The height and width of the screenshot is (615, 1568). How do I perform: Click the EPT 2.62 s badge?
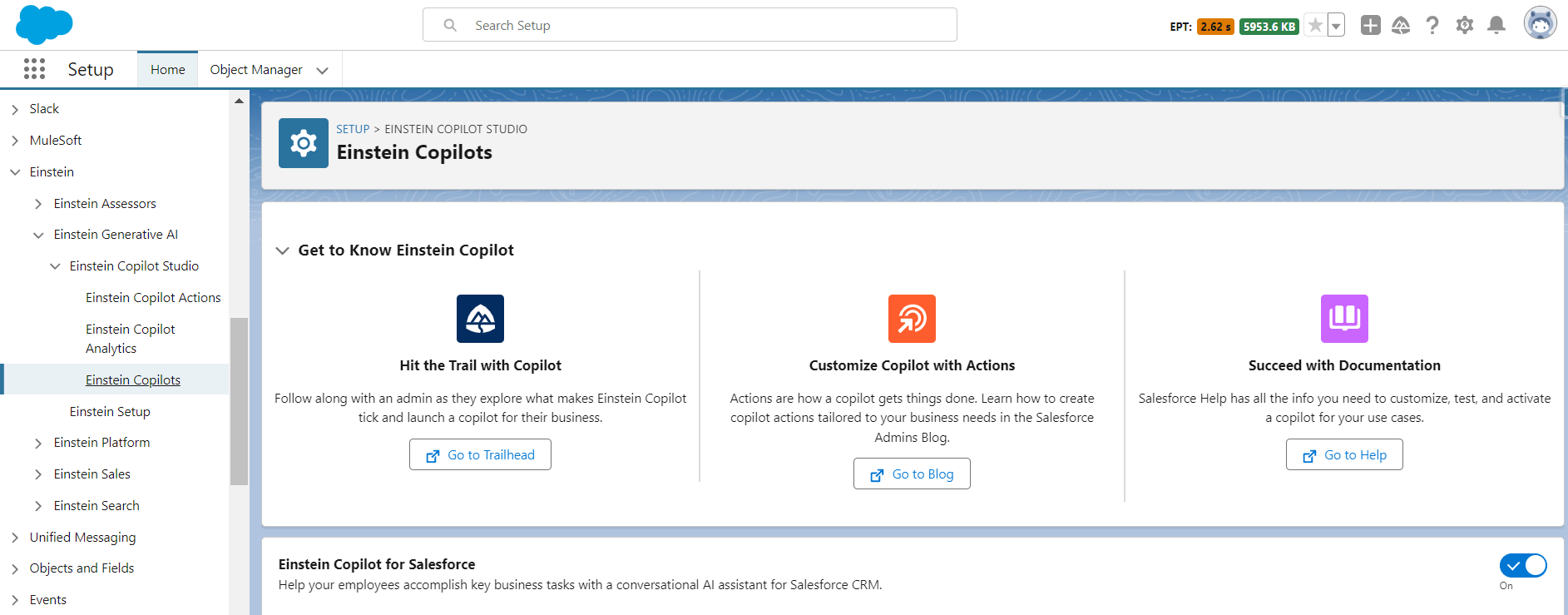click(x=1215, y=27)
